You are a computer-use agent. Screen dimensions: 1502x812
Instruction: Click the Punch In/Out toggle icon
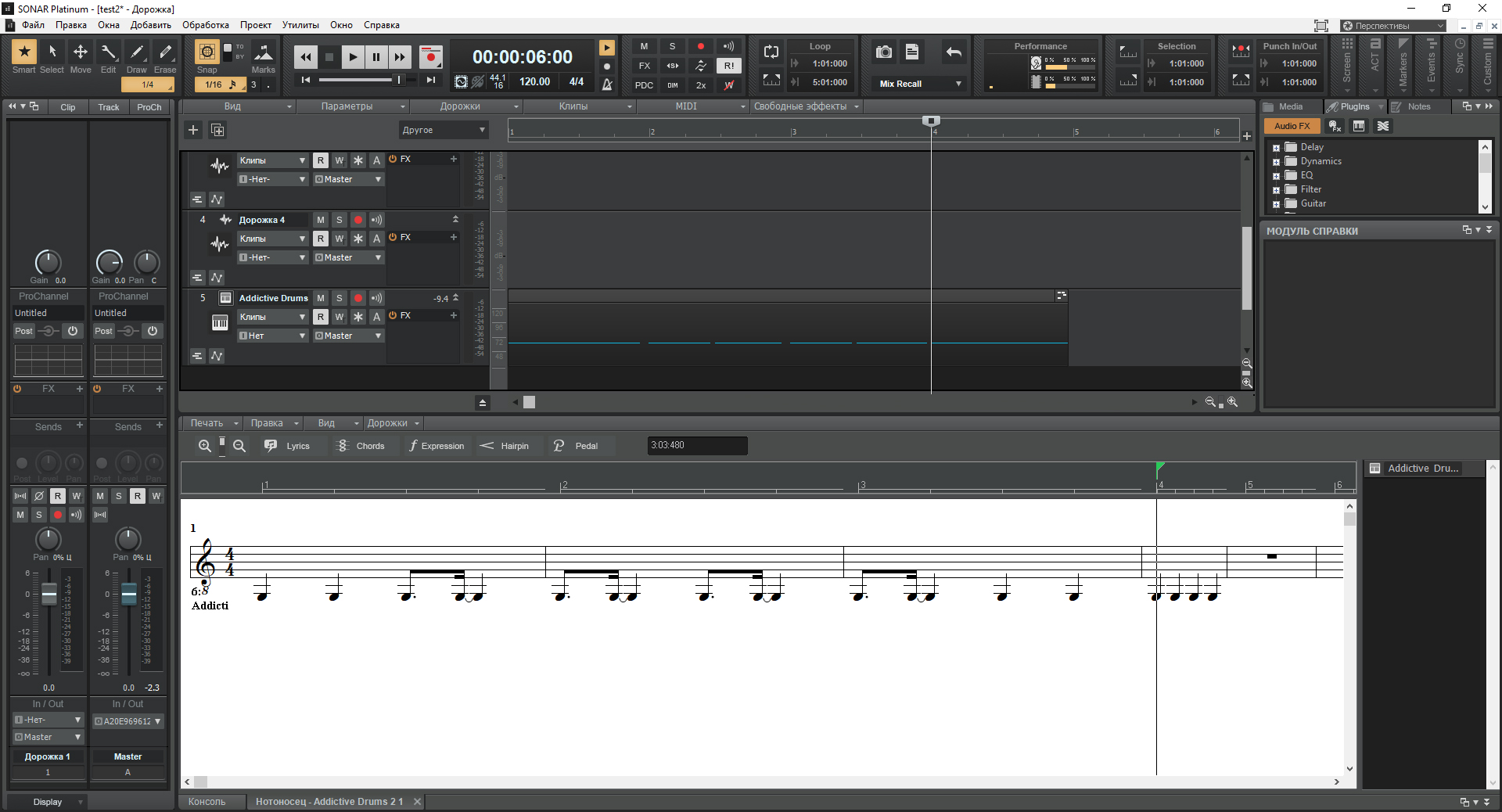click(x=1241, y=52)
